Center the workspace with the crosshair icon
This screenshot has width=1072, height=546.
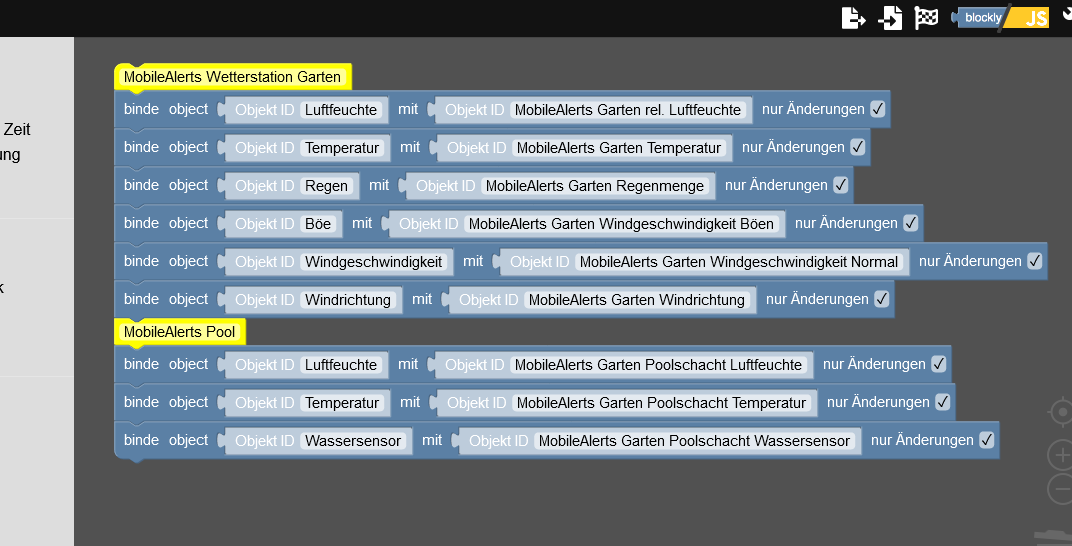point(1061,412)
